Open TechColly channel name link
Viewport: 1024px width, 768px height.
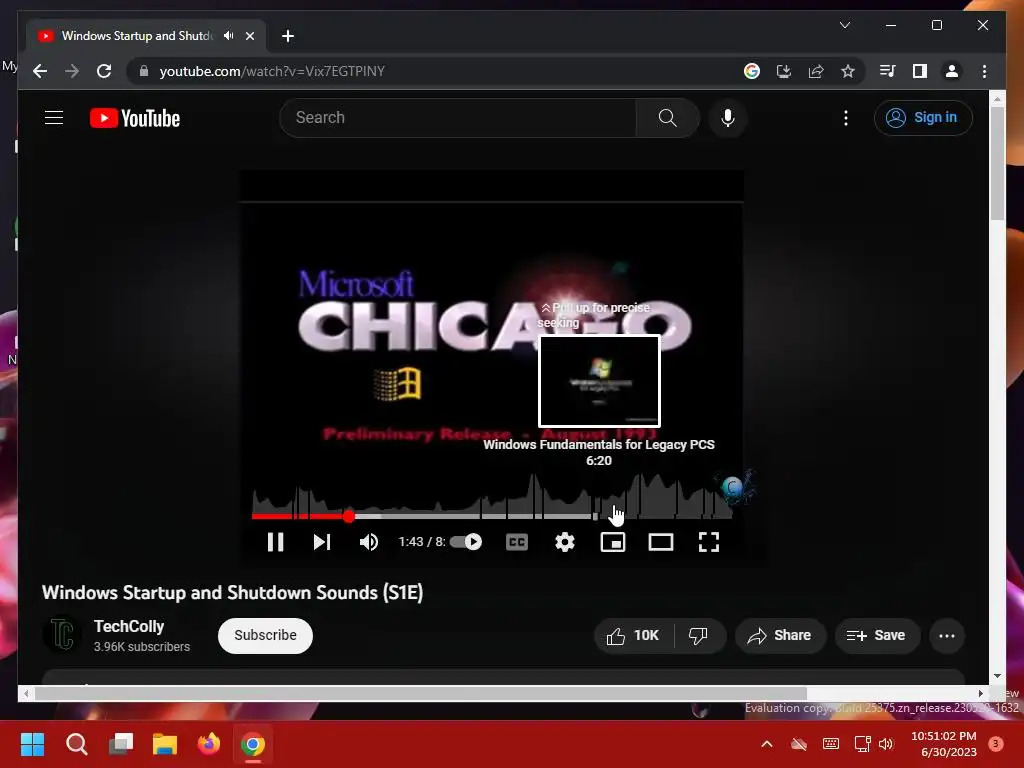coord(129,626)
